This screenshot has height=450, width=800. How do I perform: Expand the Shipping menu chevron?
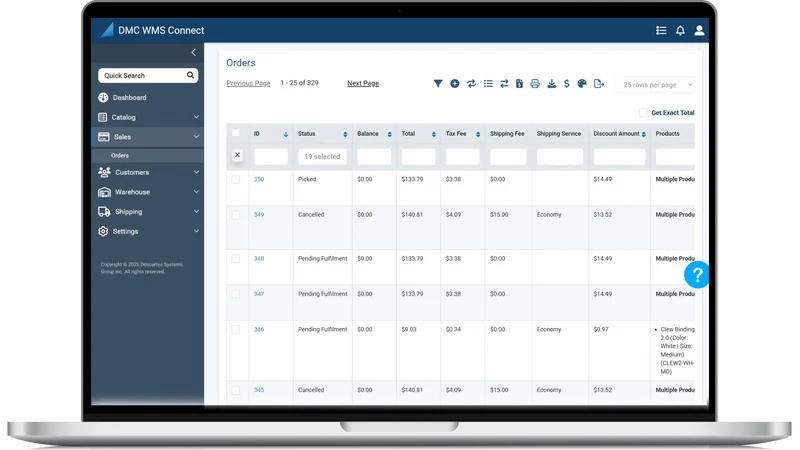[x=196, y=211]
